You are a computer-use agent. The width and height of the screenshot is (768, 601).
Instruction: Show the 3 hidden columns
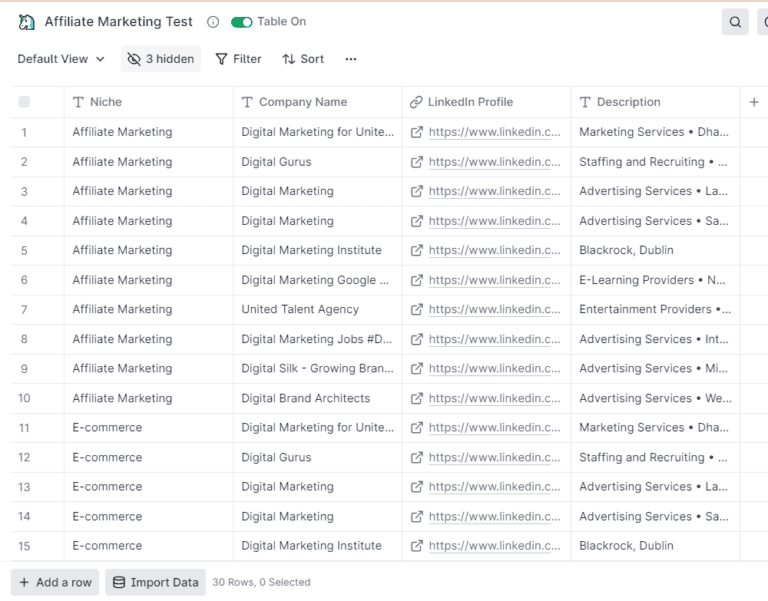pos(161,59)
